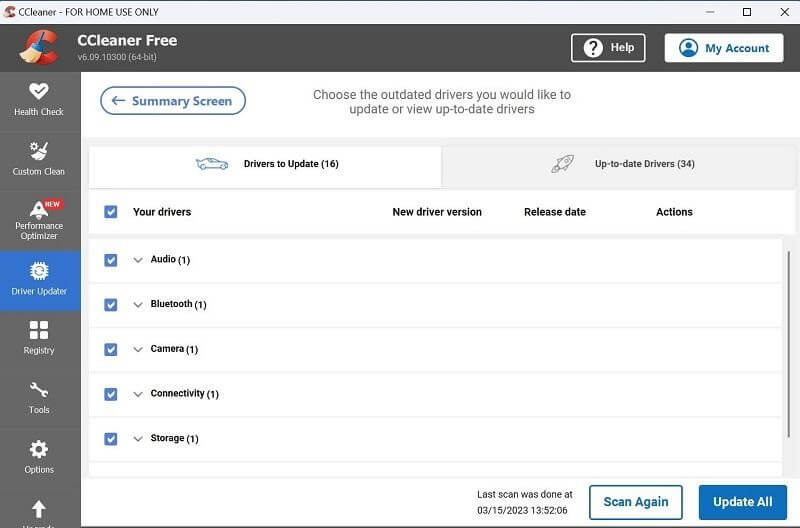Open My Account
Screen dimensions: 800x528
pyautogui.click(x=724, y=48)
